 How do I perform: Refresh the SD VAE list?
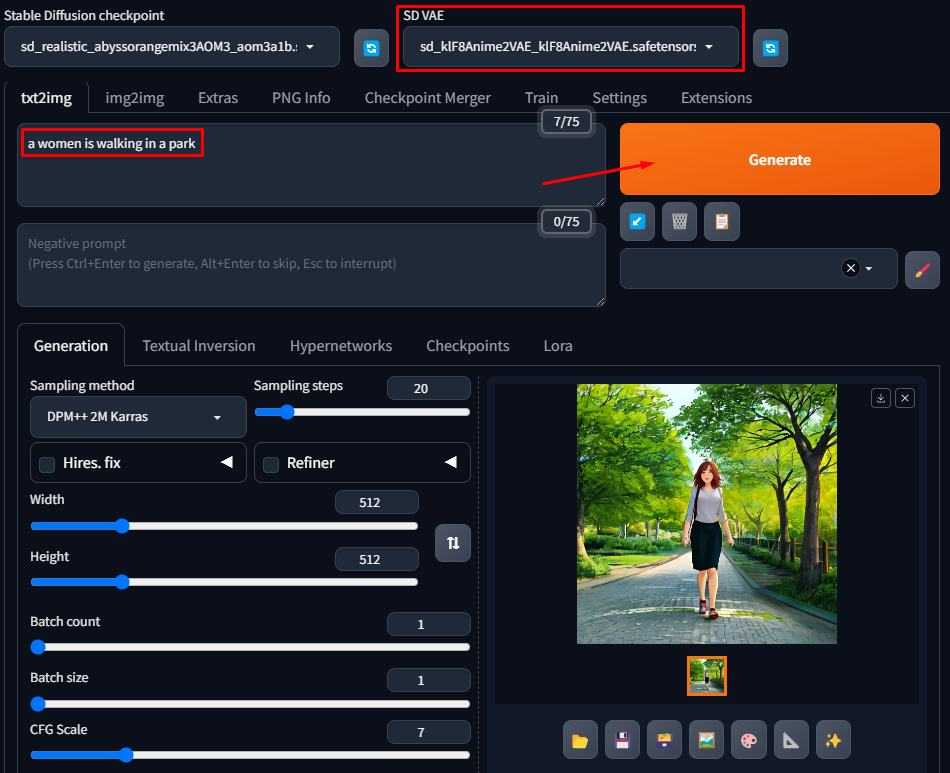(x=770, y=48)
